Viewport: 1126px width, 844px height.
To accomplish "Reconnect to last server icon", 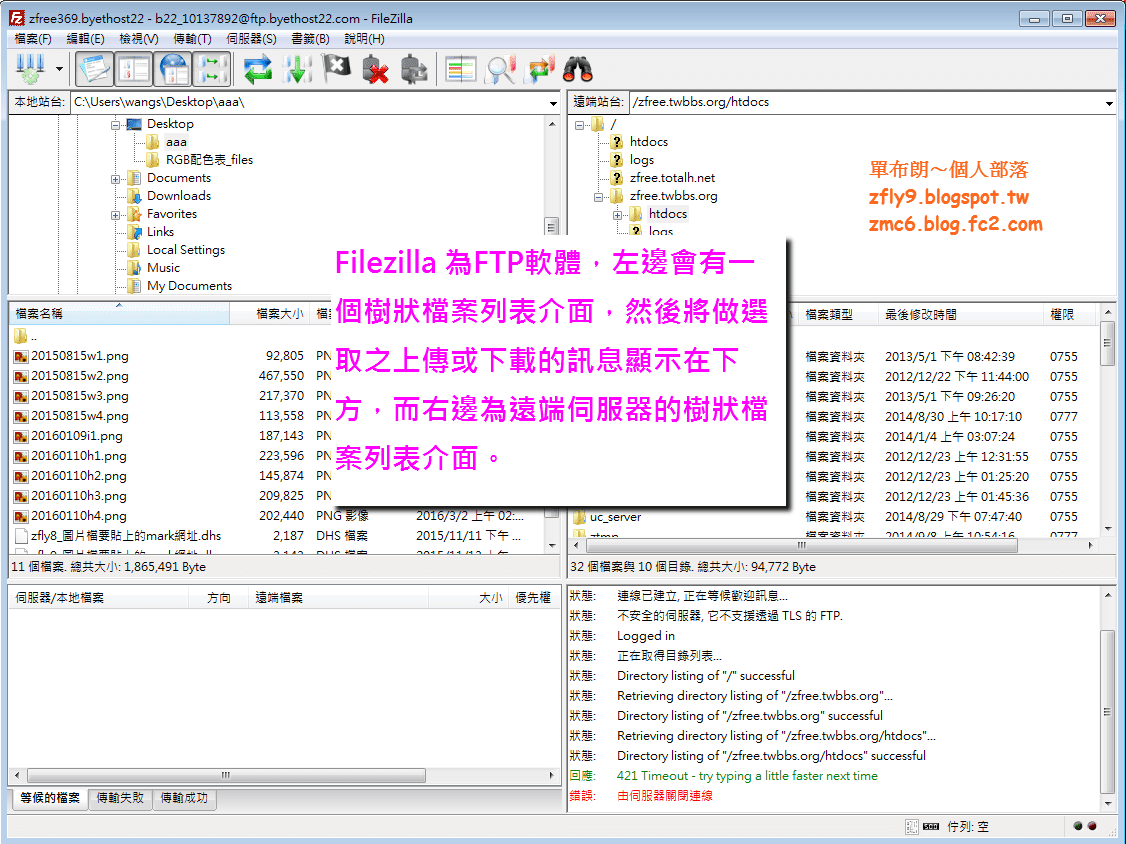I will pos(414,70).
